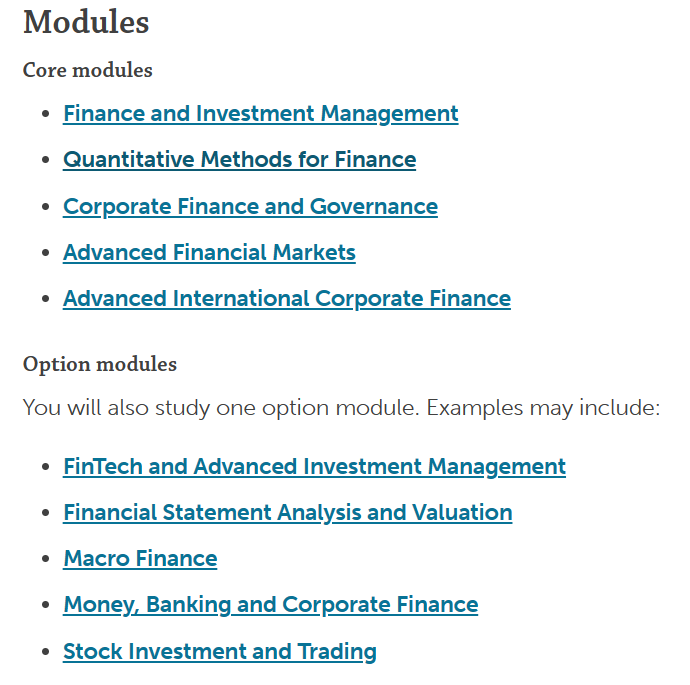This screenshot has width=690, height=685.
Task: Click the 'You will also study' paragraph
Action: click(x=341, y=408)
